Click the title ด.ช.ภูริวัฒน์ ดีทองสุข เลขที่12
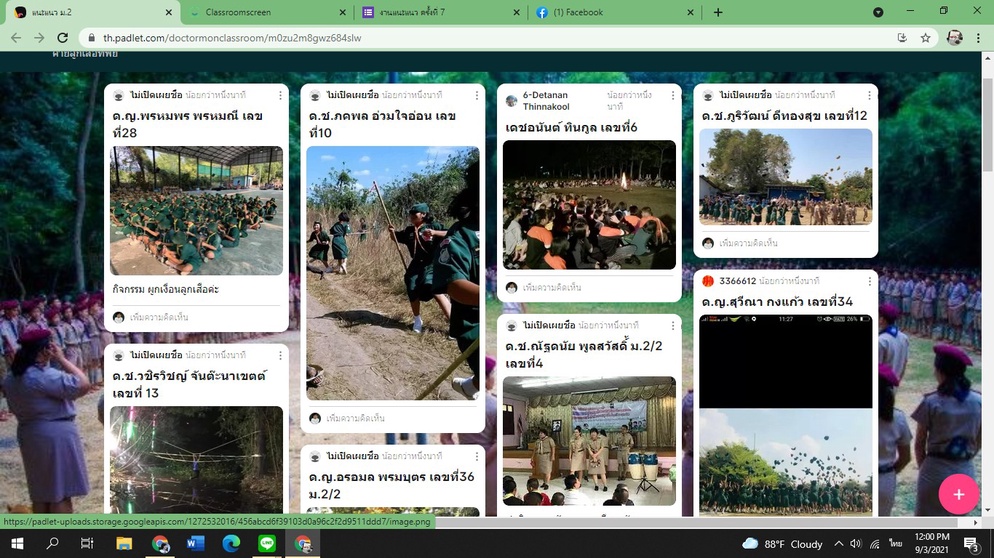The image size is (994, 558). [x=784, y=115]
